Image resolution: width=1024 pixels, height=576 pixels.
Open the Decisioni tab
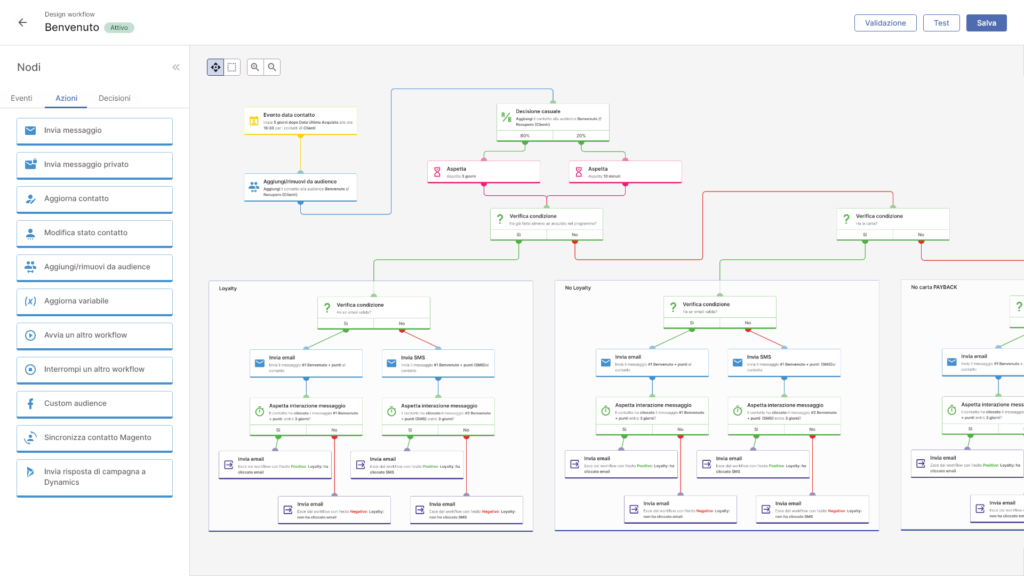[x=114, y=98]
